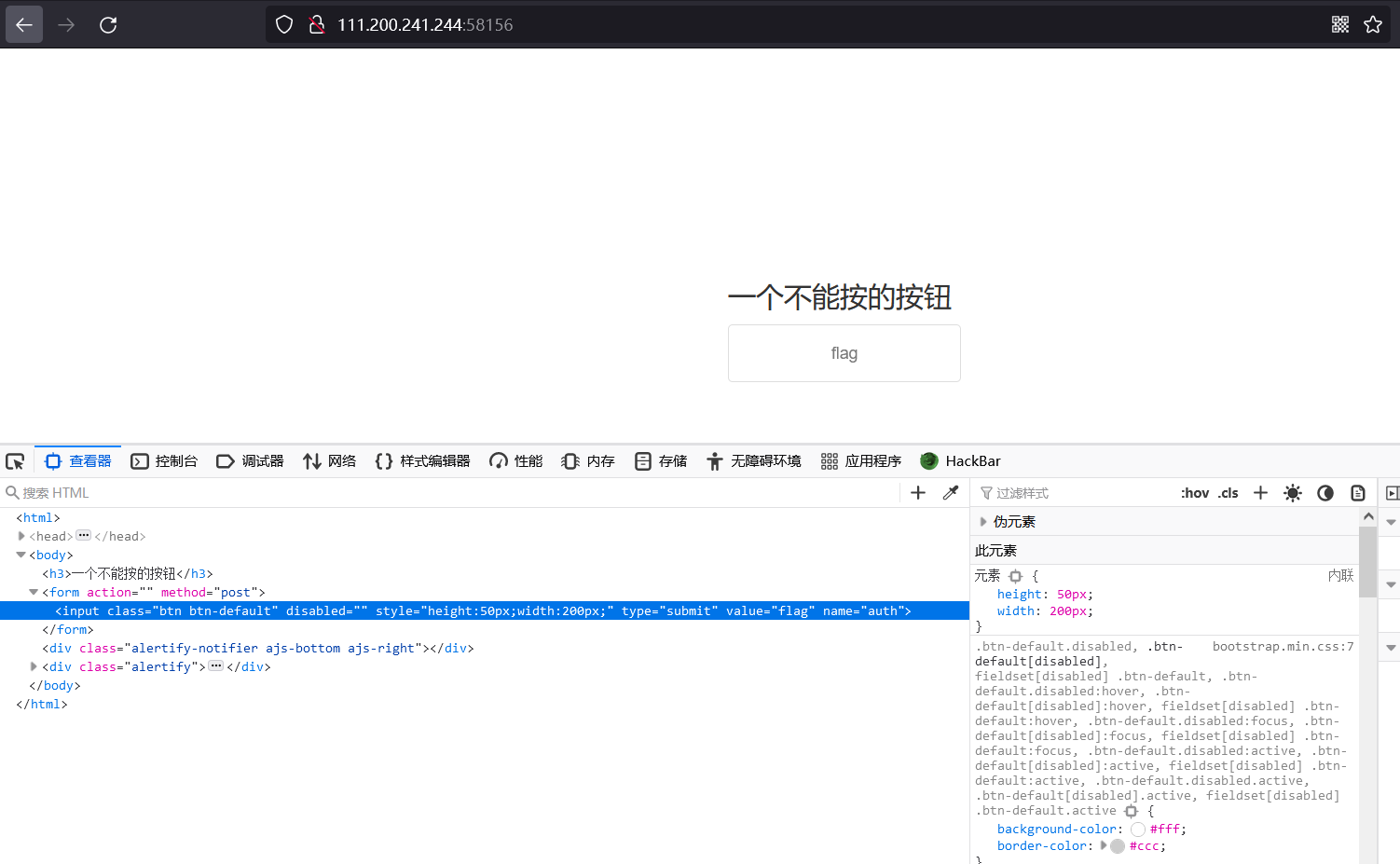
Task: Click the selector gear icon beside 元素
Action: (x=1016, y=576)
